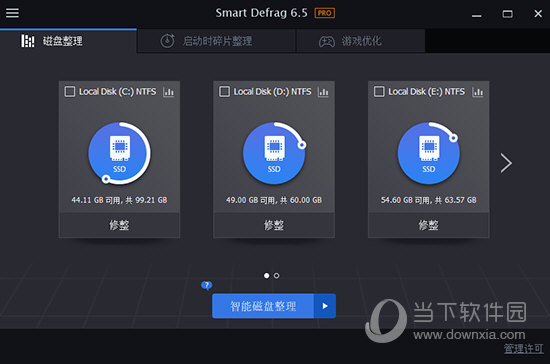Close the Smart Defrag window
550x364 pixels.
[x=538, y=14]
